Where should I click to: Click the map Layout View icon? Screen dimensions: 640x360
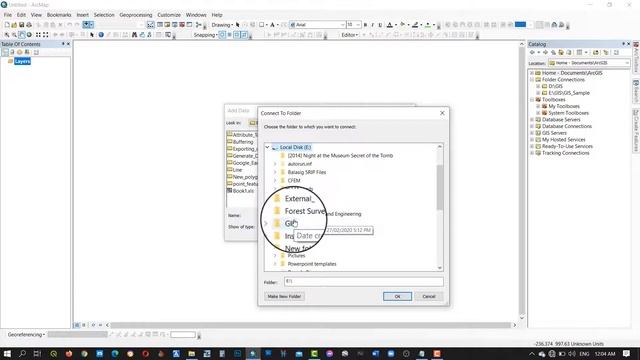84,325
